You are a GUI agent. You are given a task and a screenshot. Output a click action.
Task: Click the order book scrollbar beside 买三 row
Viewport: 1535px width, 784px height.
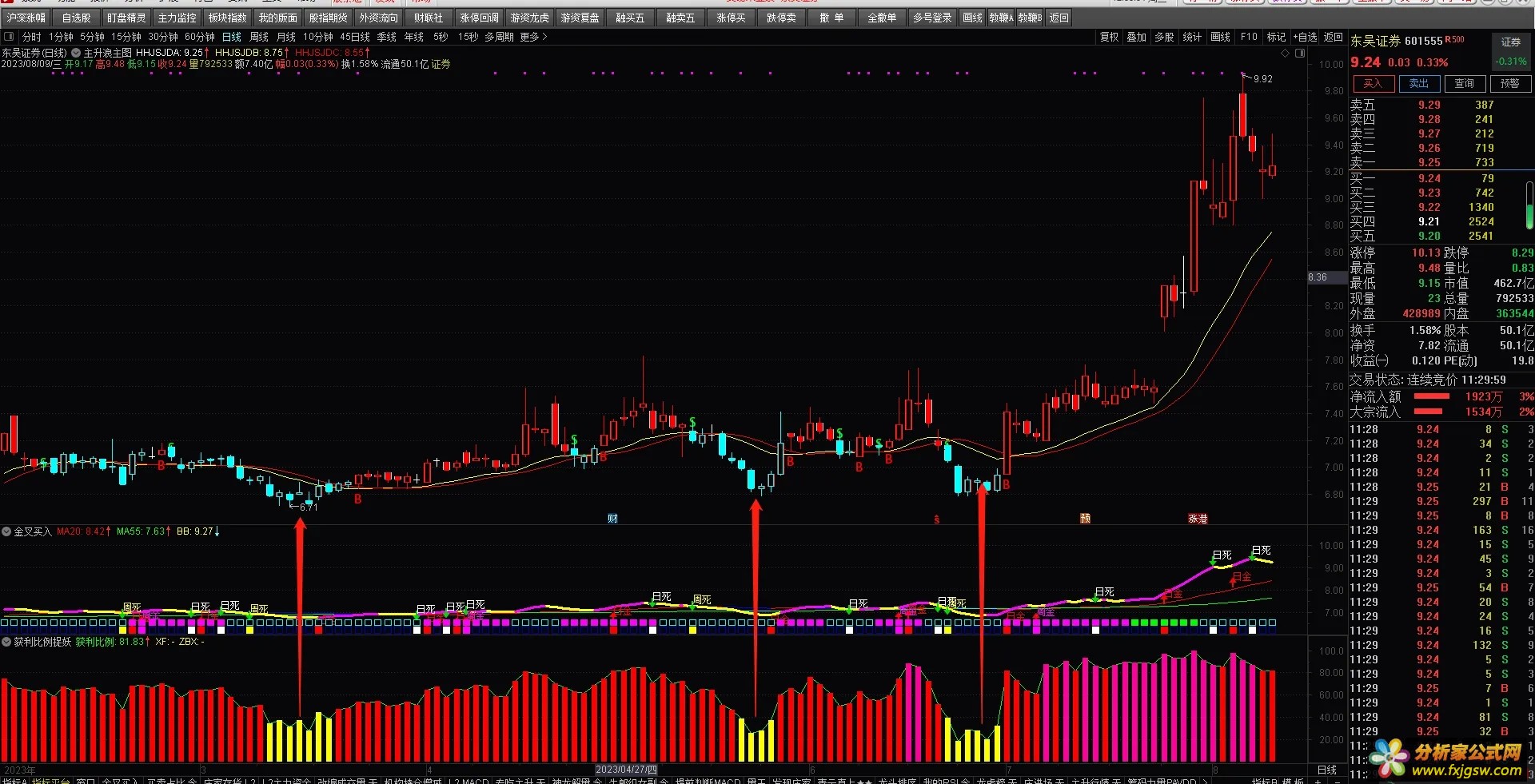(x=1529, y=205)
